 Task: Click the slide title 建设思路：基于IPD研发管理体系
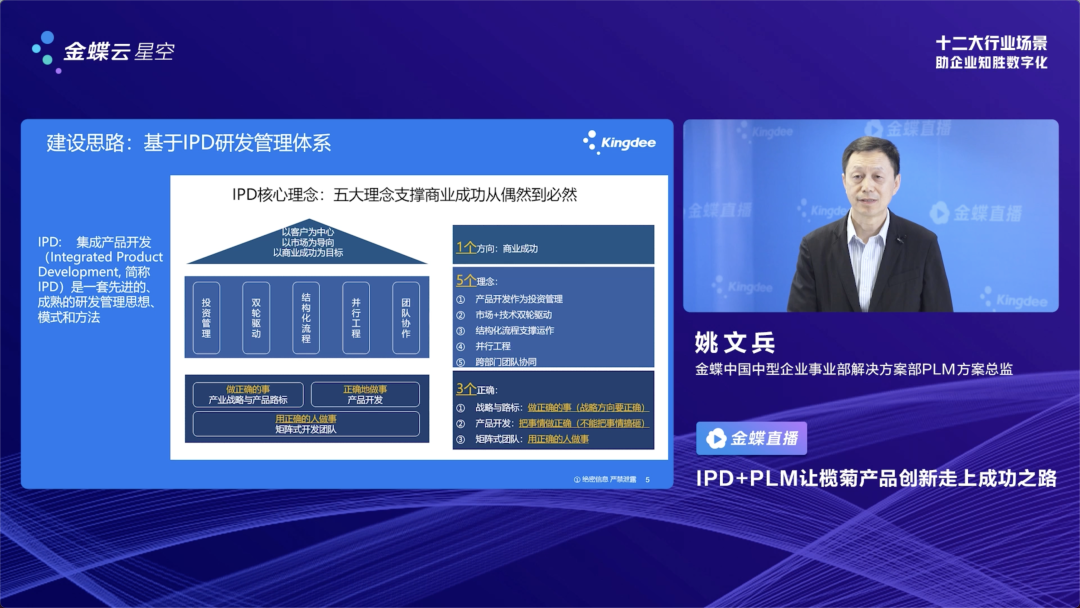click(189, 143)
